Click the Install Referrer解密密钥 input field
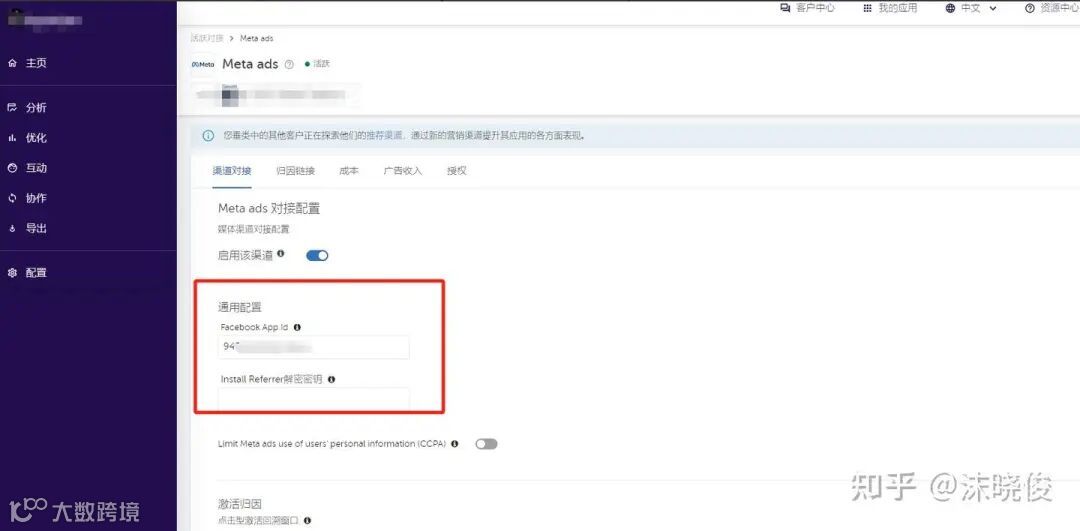This screenshot has height=531, width=1080. coord(313,399)
